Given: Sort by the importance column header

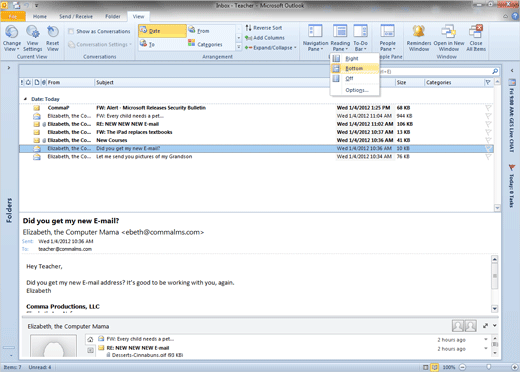Looking at the screenshot, I should (22, 82).
